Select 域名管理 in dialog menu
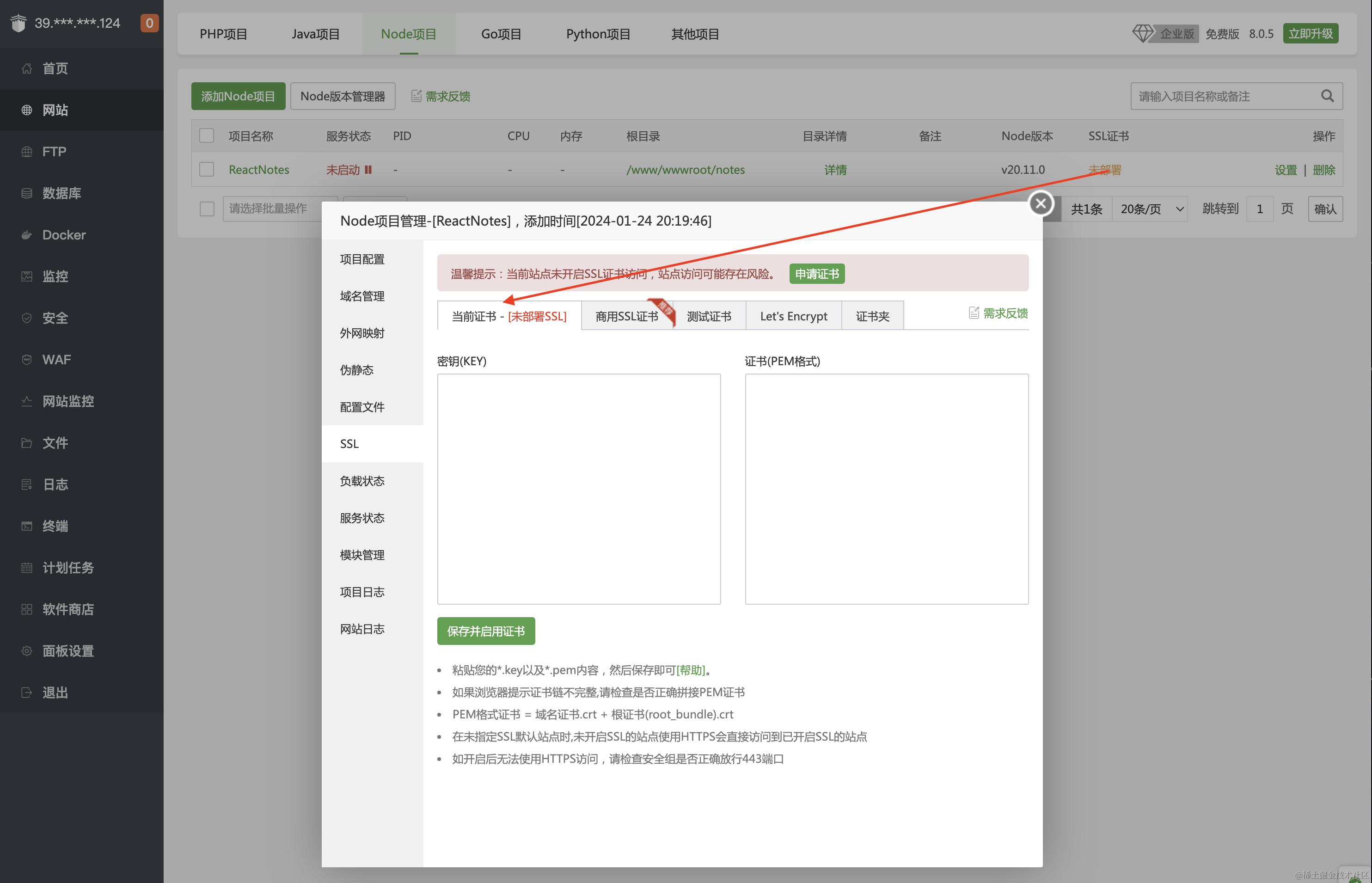The height and width of the screenshot is (883, 1372). pyautogui.click(x=362, y=296)
